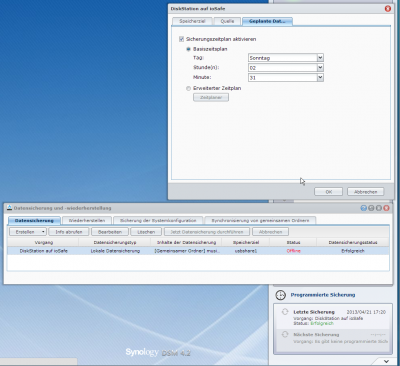Click the clock icon beside Programmierte Sicherung

point(280,295)
